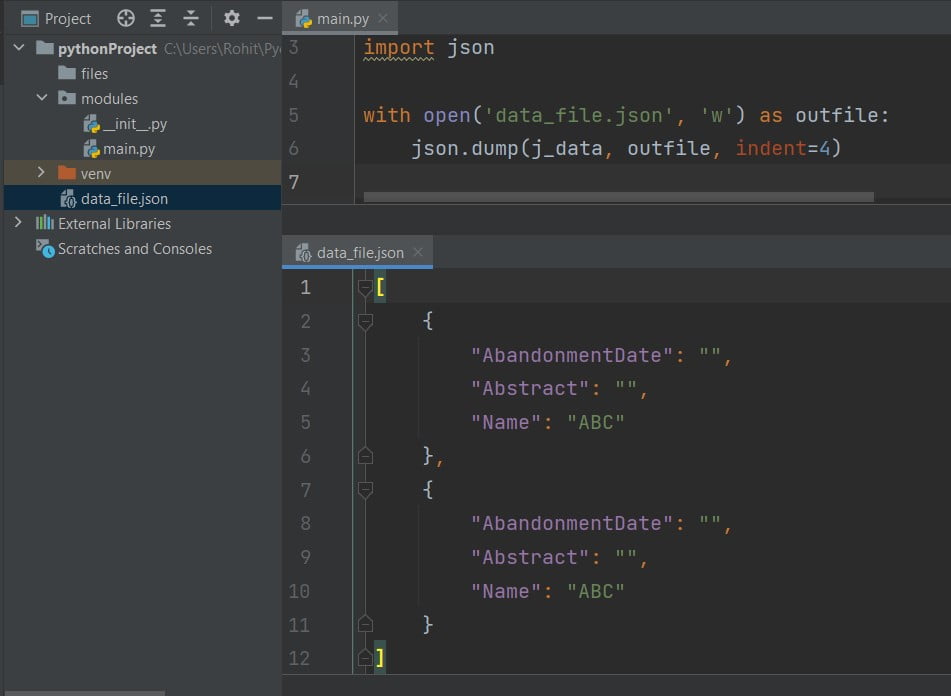Close the data_file.json tab
Viewport: 951px width, 696px height.
pos(418,252)
